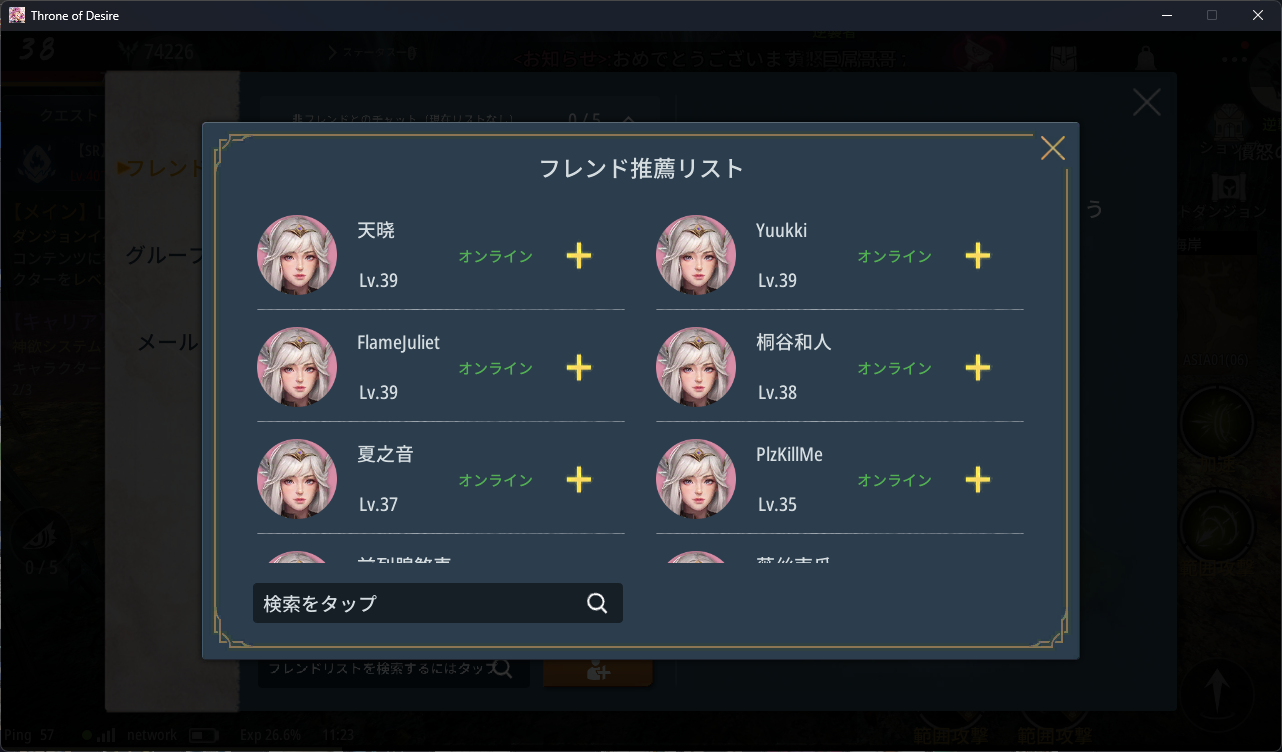Image resolution: width=1282 pixels, height=752 pixels.
Task: Select 夏之音's player name
Action: coord(385,454)
